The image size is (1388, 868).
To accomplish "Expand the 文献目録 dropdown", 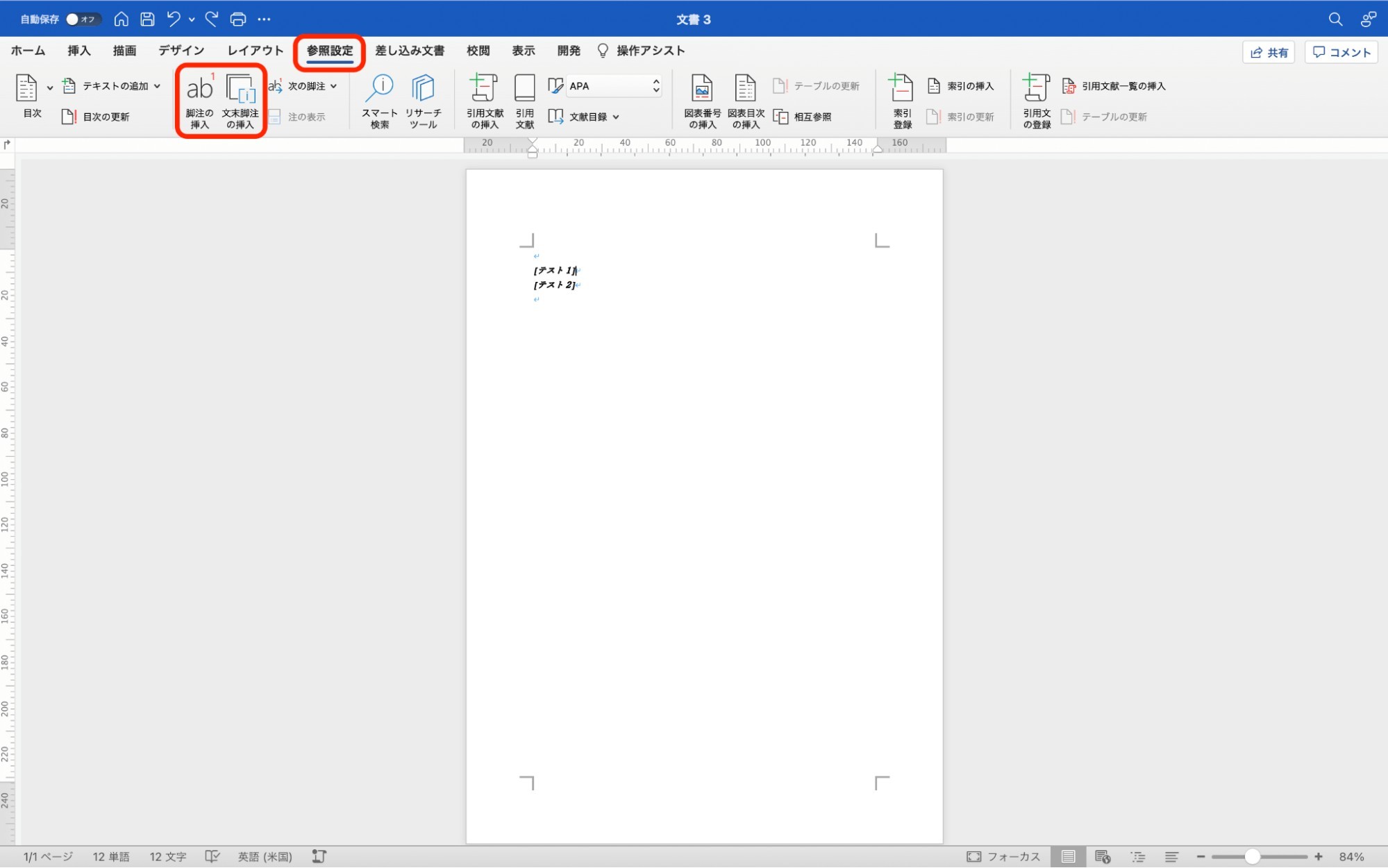I will point(584,117).
